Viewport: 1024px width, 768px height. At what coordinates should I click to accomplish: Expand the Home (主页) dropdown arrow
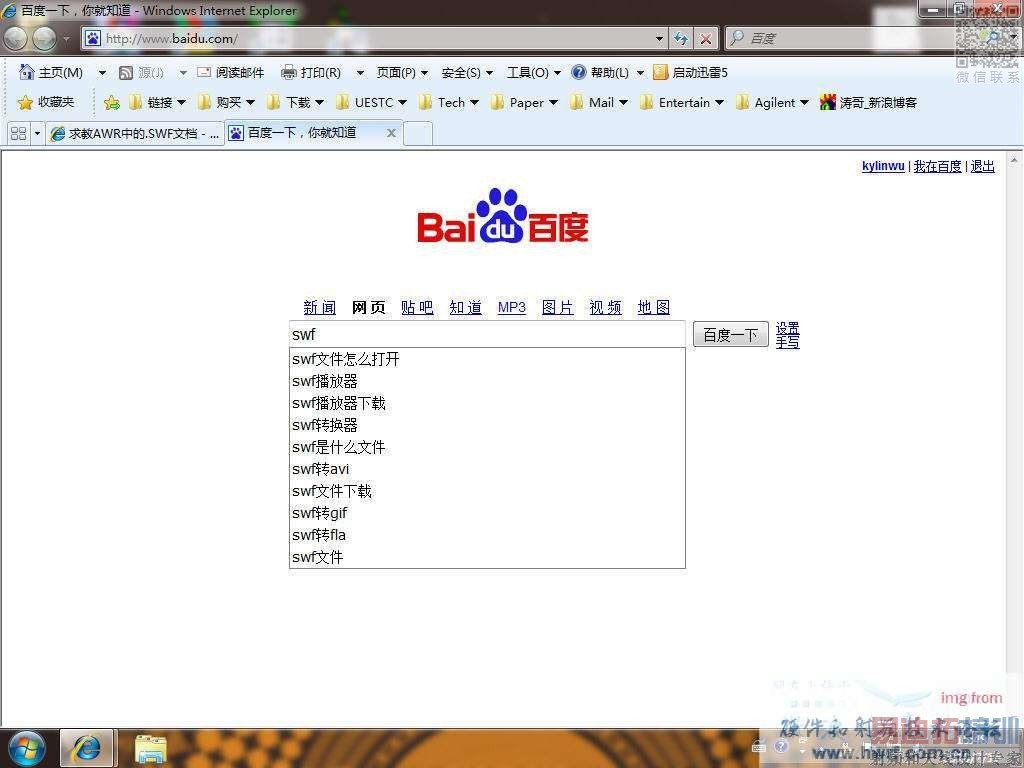tap(102, 72)
